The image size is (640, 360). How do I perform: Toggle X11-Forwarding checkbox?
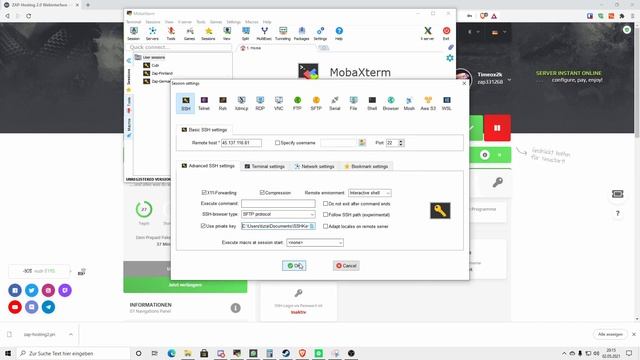204,192
